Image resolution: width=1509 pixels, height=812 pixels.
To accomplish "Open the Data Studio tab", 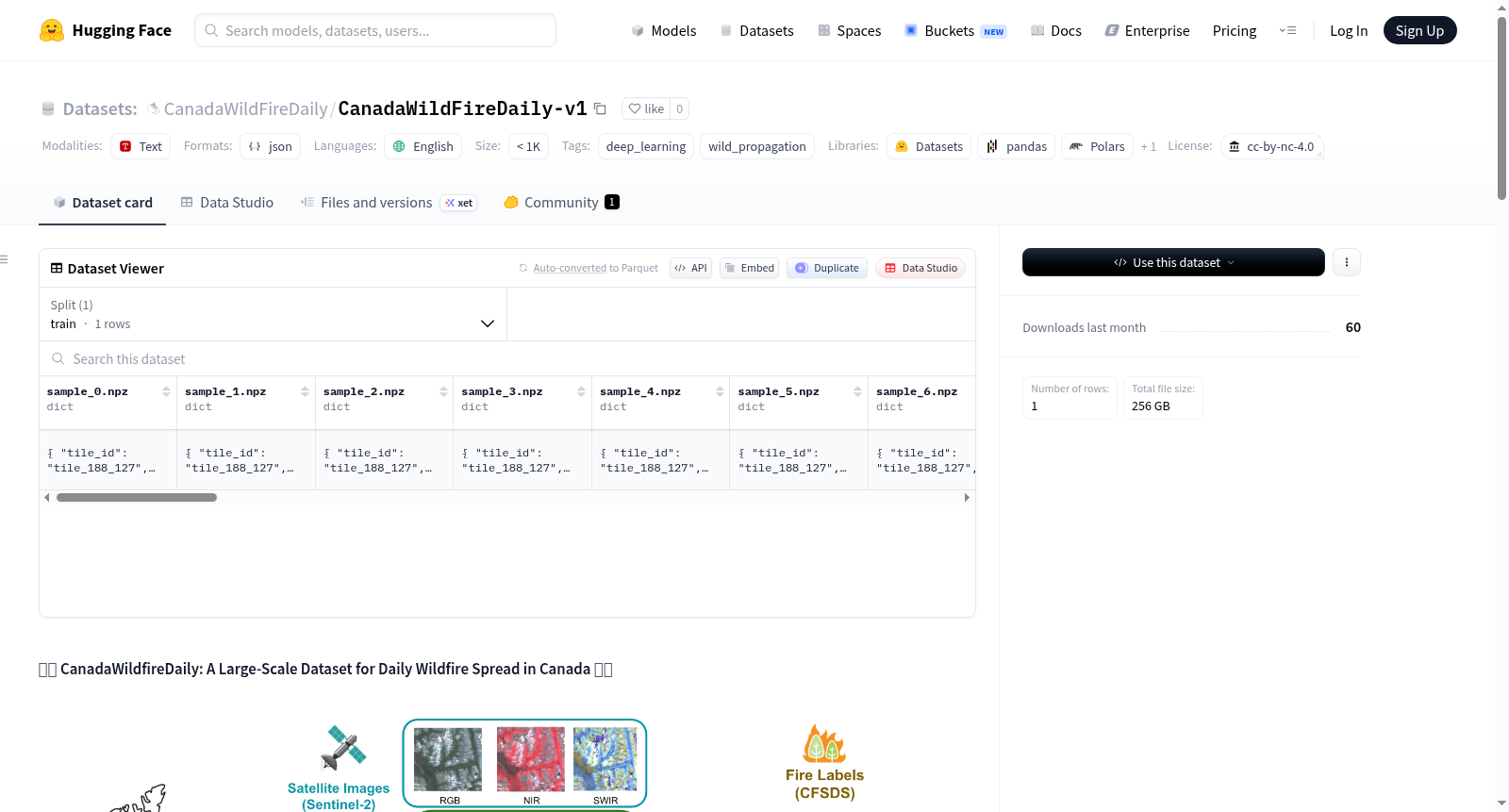I will coord(227,203).
